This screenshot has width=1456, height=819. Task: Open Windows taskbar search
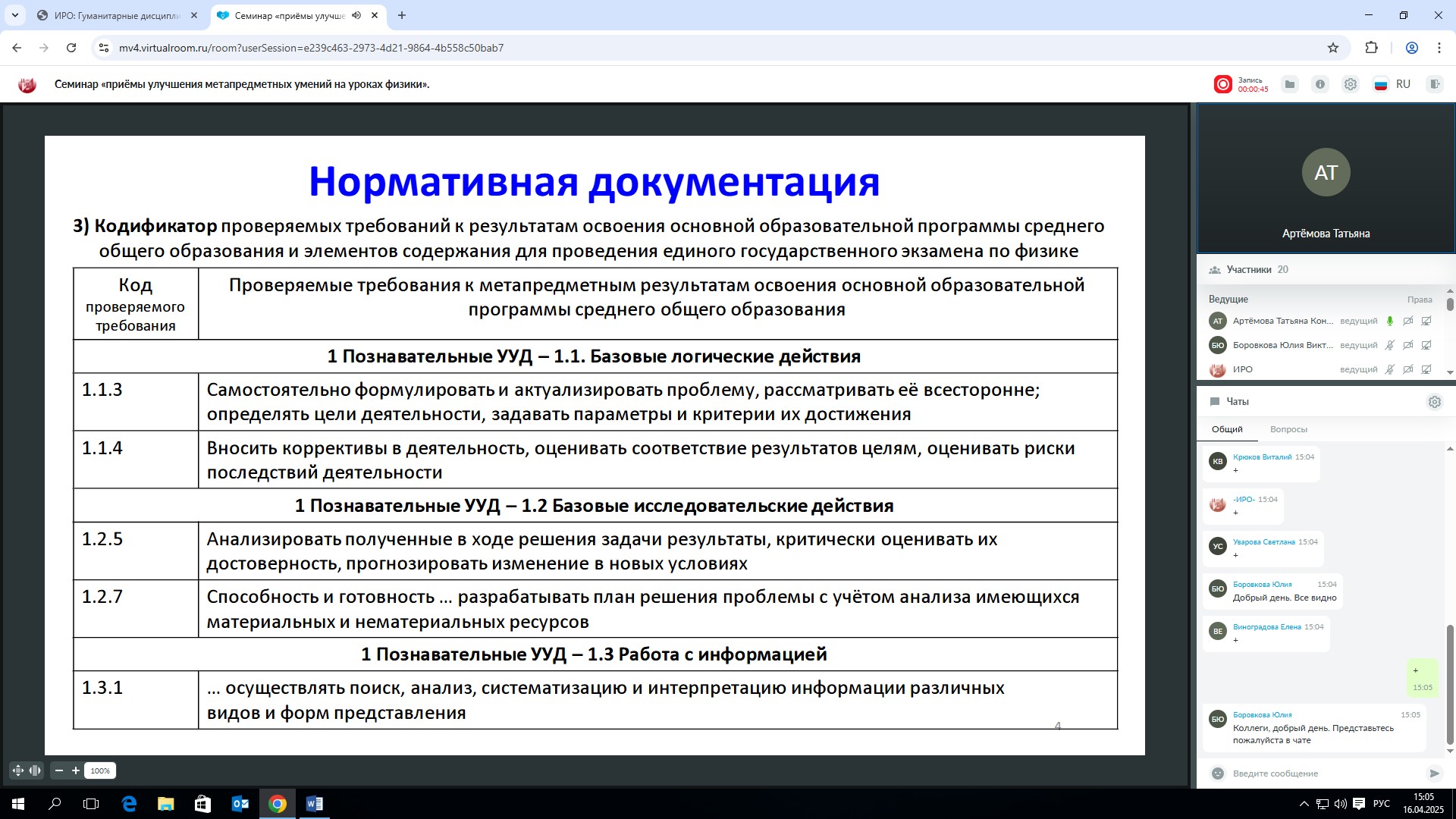(55, 804)
